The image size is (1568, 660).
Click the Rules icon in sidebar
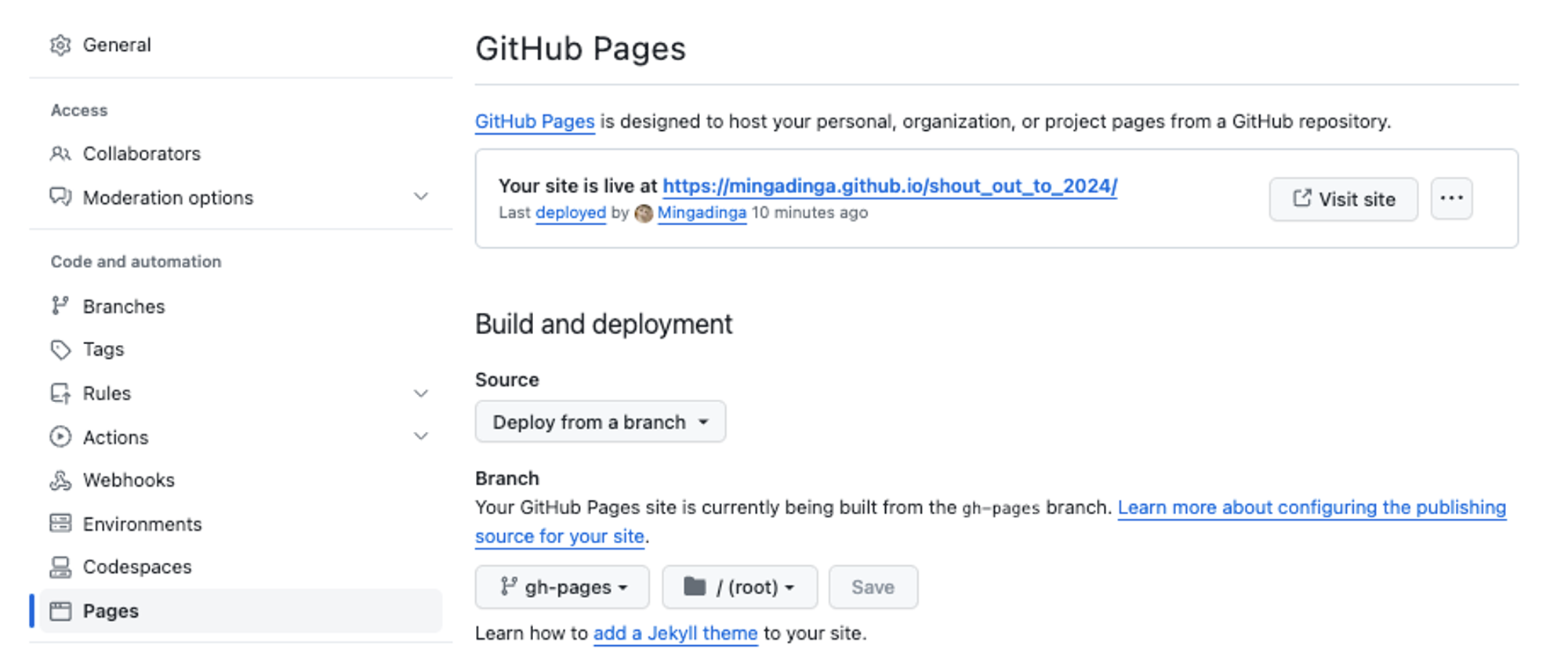pyautogui.click(x=60, y=393)
